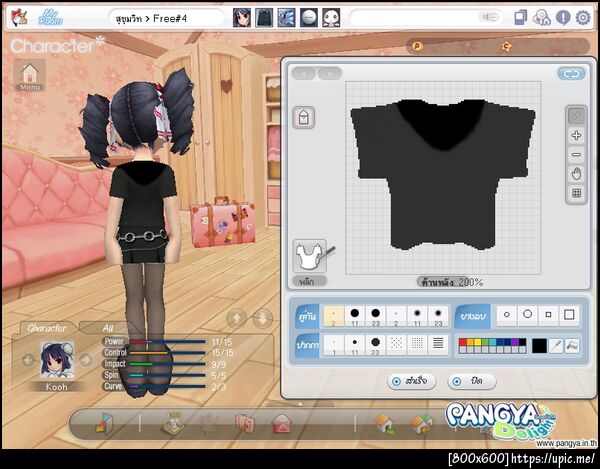Open the red mailbox envelope icon
The height and width of the screenshot is (469, 600).
(282, 424)
